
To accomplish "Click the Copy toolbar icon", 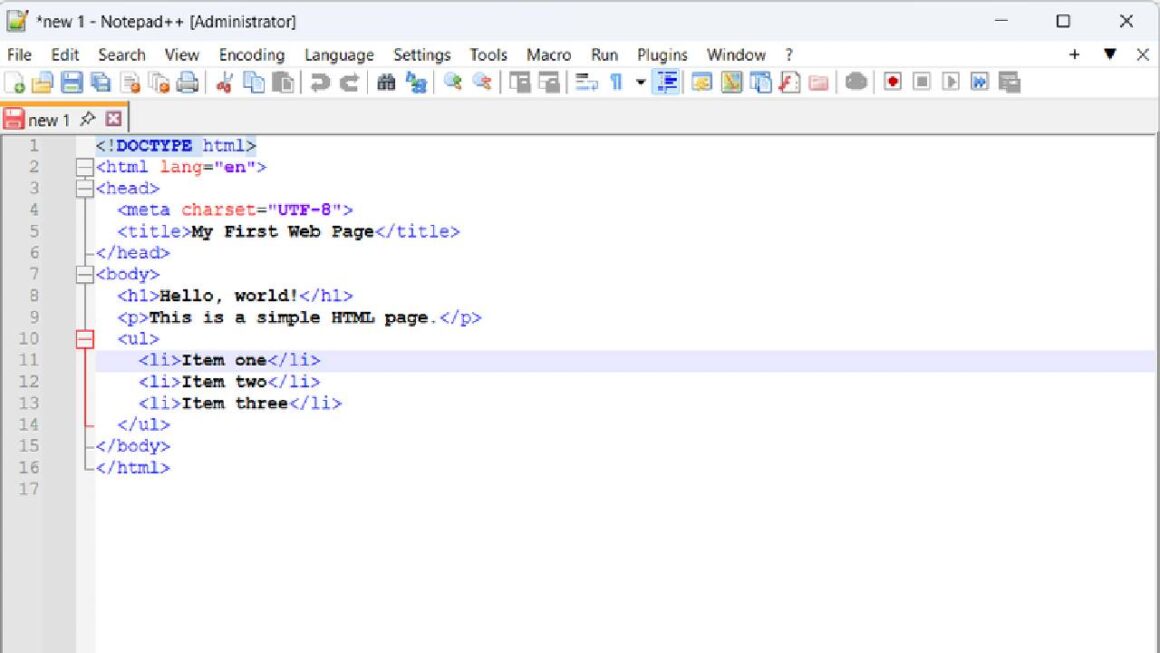I will [x=254, y=82].
